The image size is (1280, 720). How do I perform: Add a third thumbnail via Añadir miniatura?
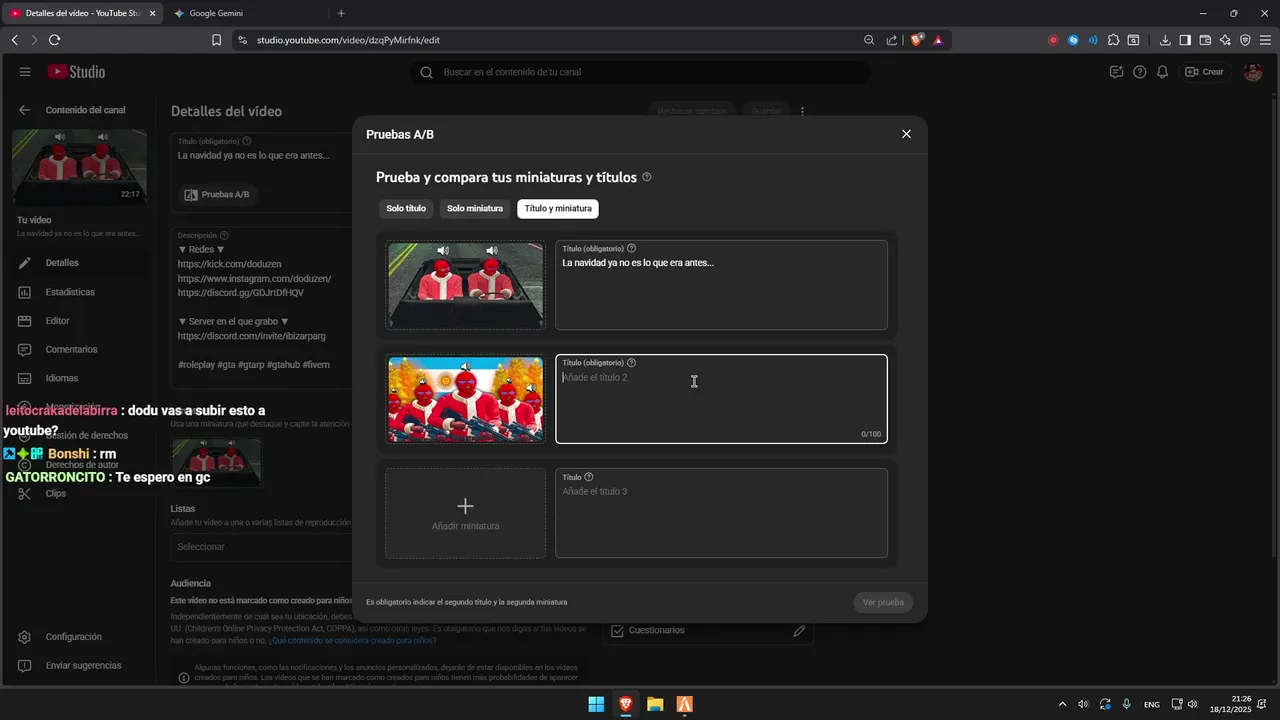466,513
